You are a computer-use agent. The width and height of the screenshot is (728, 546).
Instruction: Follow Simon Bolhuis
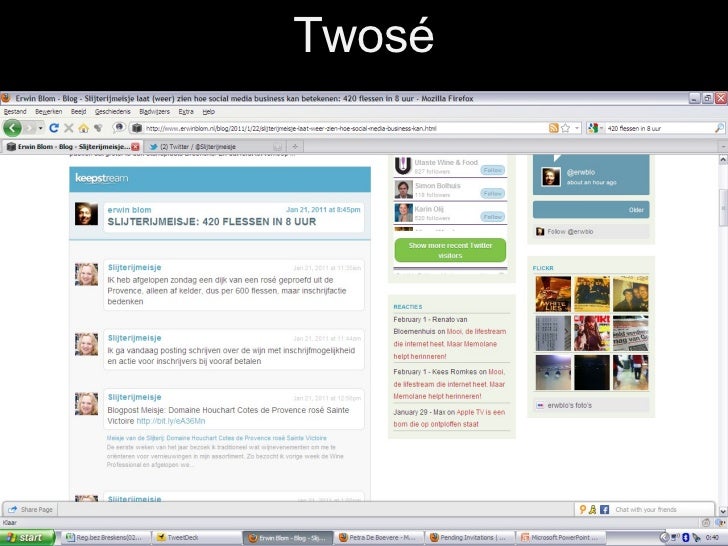[493, 194]
